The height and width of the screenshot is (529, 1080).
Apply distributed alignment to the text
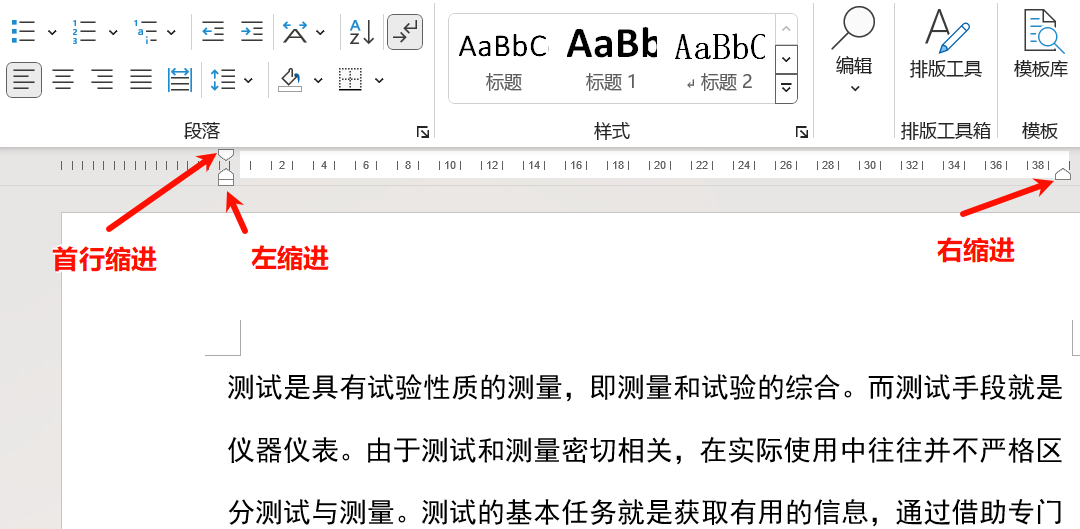tap(180, 80)
